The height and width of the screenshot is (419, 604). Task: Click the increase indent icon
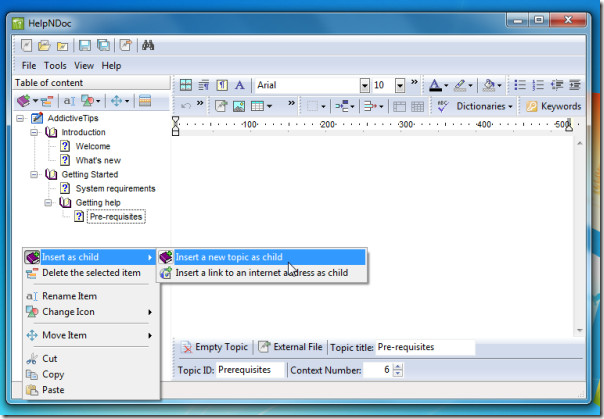point(575,85)
